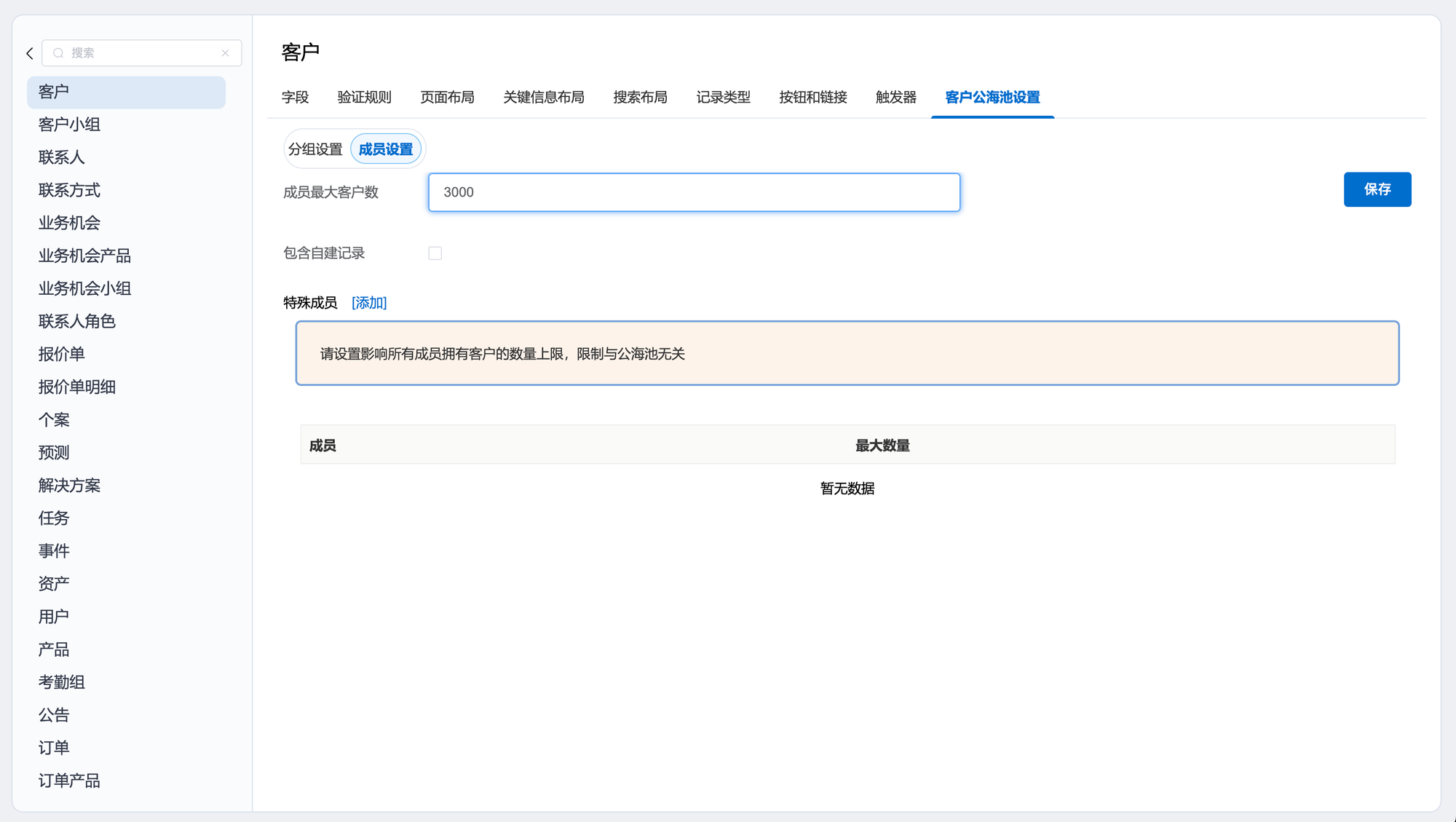Switch to 分组设置 segment
Screen dimensions: 1456x822
click(x=315, y=149)
